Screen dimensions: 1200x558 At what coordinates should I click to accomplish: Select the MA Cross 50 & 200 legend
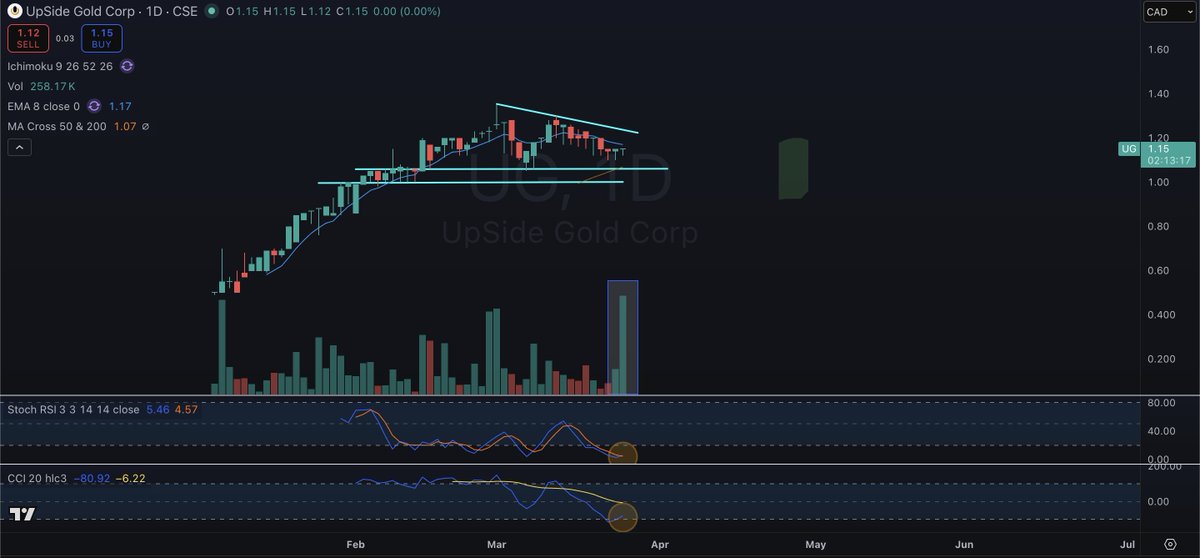tap(58, 126)
